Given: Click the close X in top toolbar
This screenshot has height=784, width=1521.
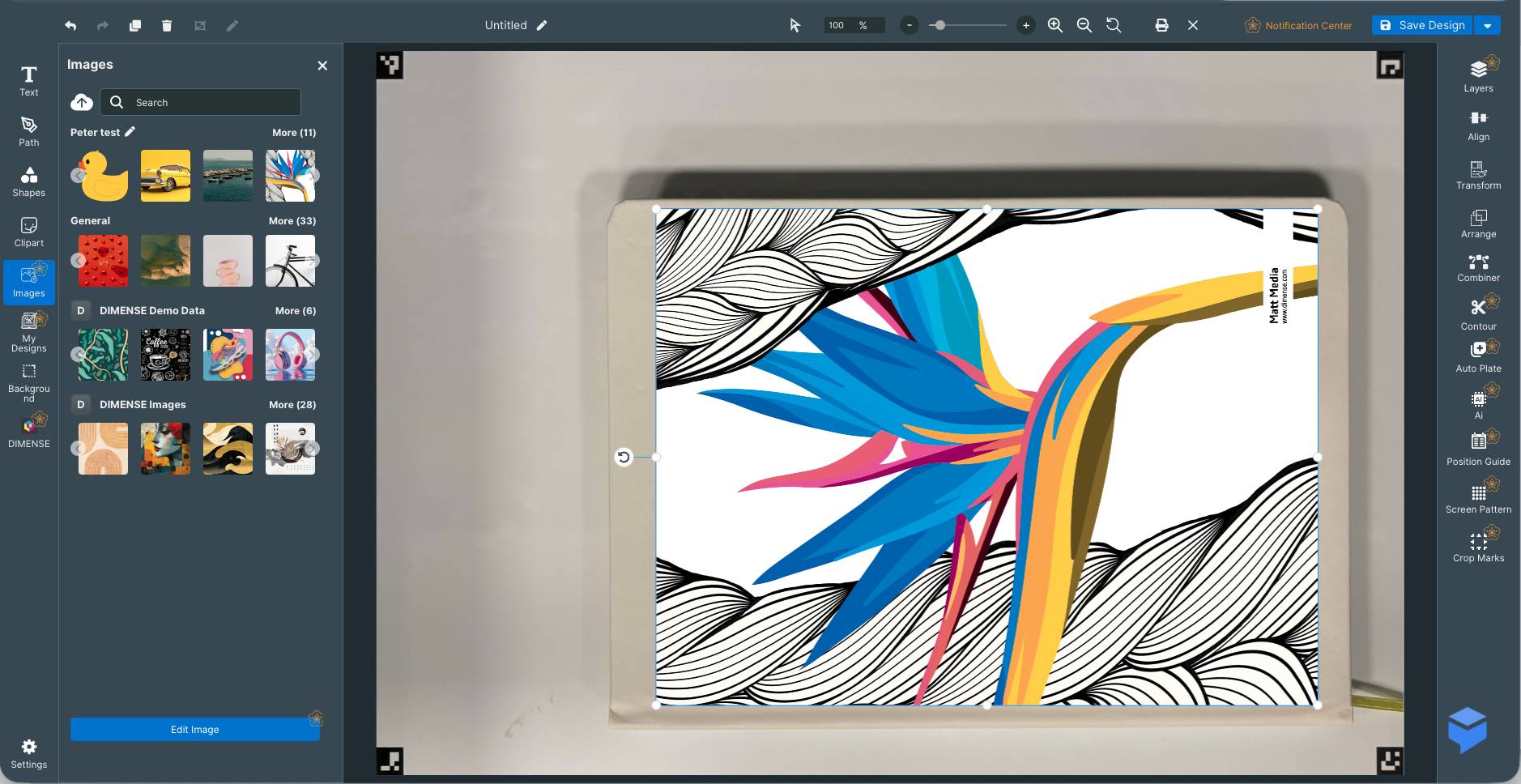Looking at the screenshot, I should (x=1193, y=25).
